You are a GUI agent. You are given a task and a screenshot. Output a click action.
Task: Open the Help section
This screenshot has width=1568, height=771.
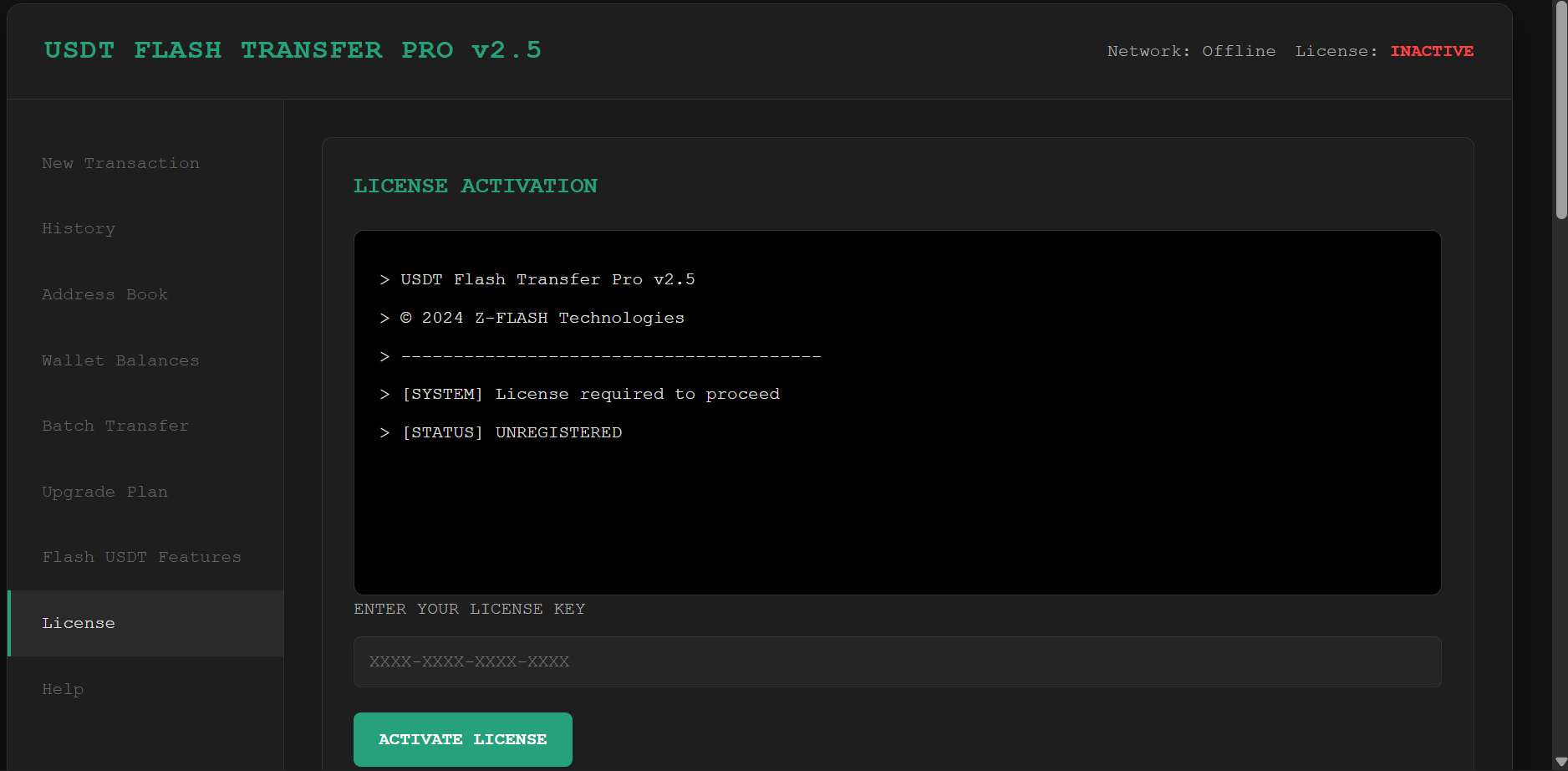point(63,689)
